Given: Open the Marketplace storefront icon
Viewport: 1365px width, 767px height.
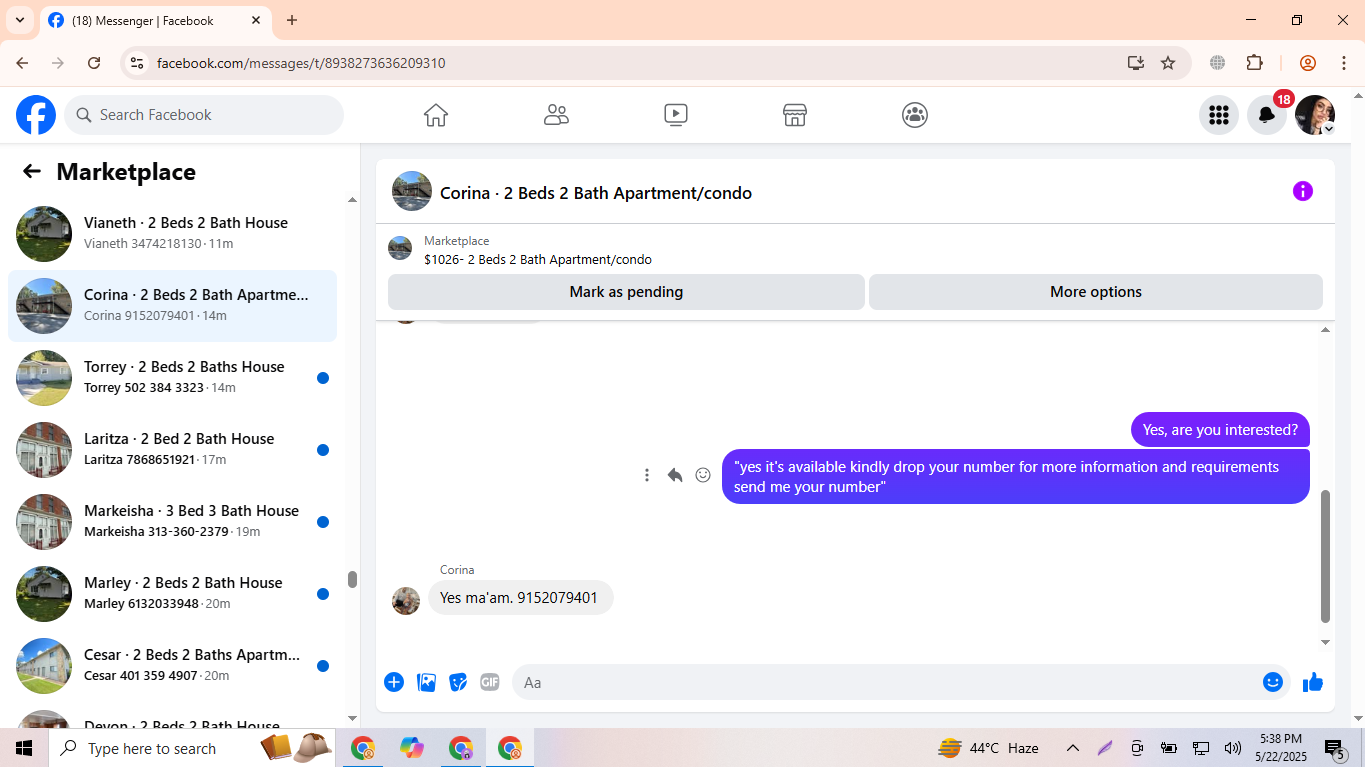Looking at the screenshot, I should click(x=795, y=115).
